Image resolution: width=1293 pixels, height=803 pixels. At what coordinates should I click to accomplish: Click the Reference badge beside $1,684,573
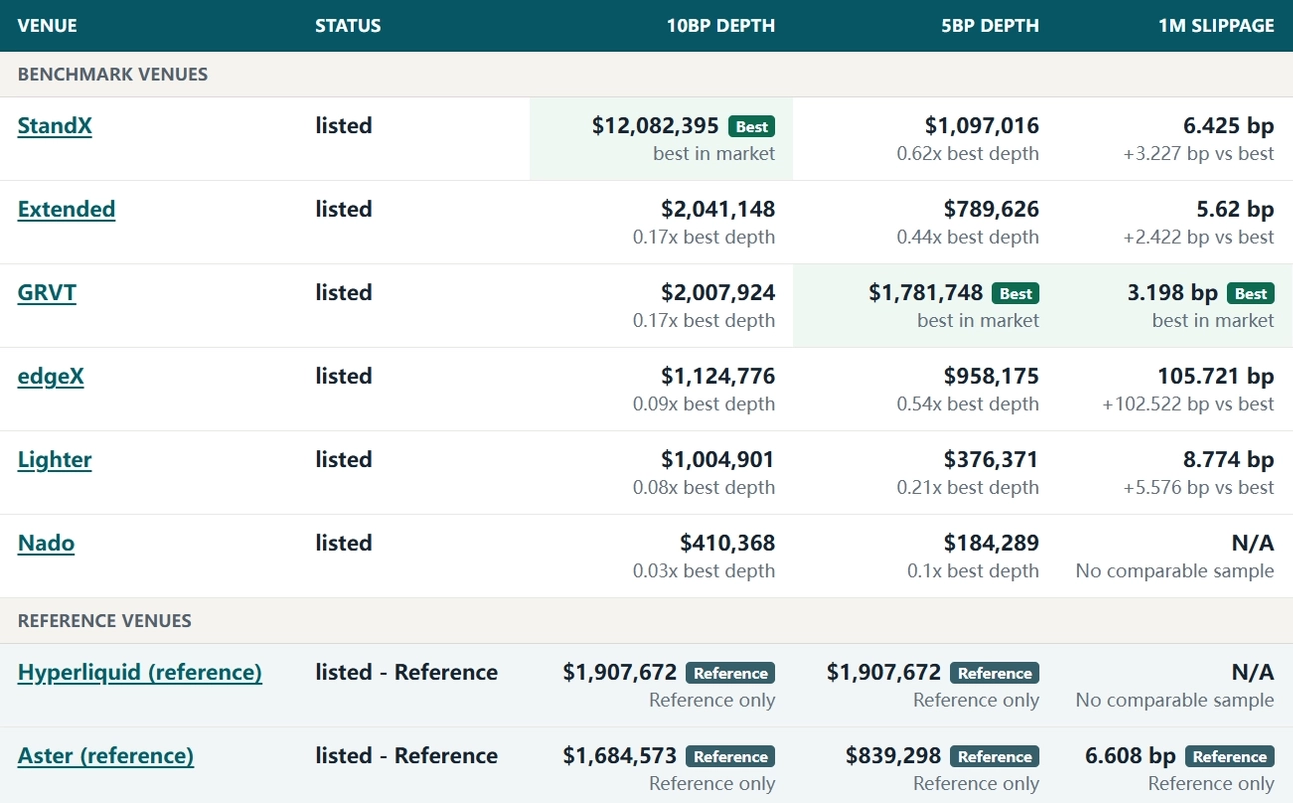tap(731, 757)
